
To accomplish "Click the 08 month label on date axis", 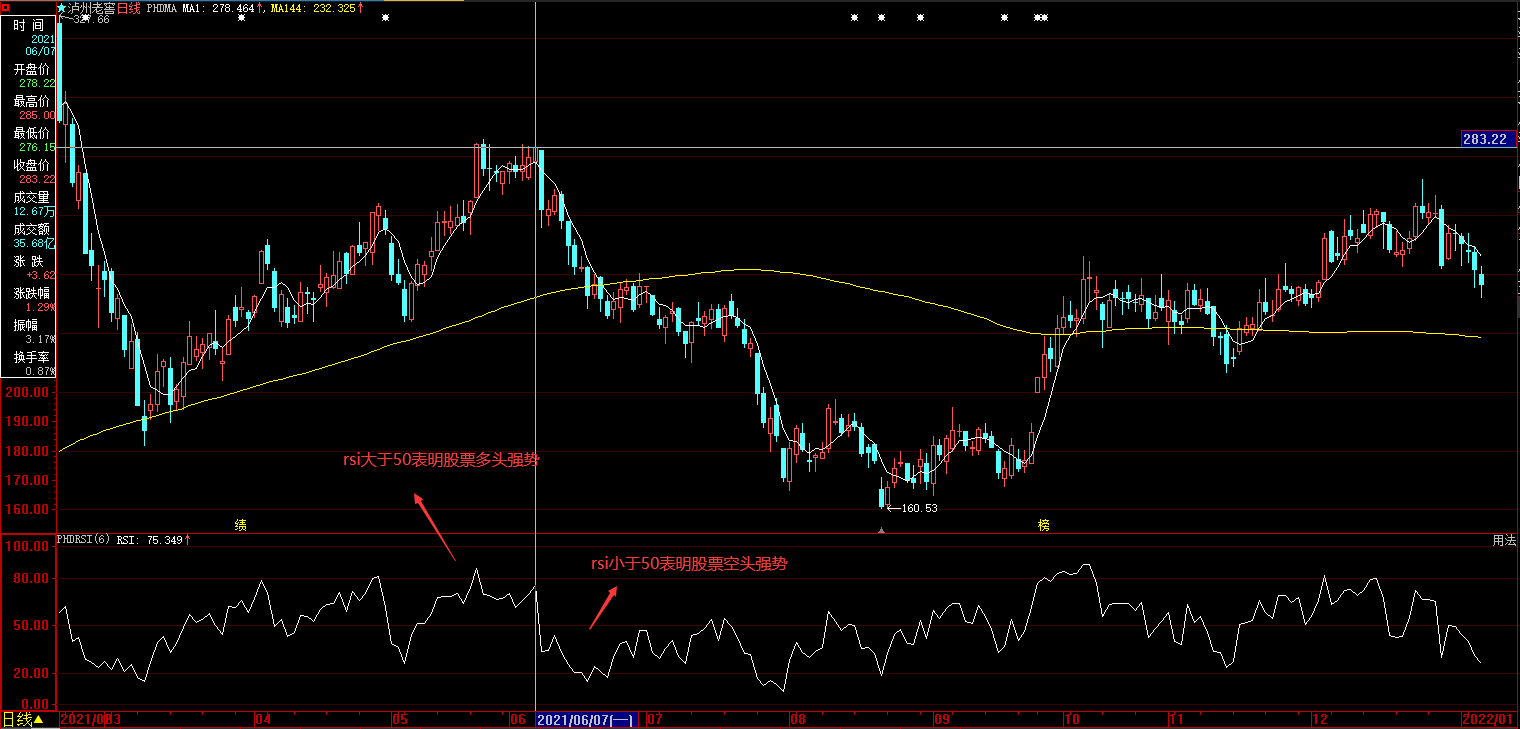I will (x=797, y=719).
